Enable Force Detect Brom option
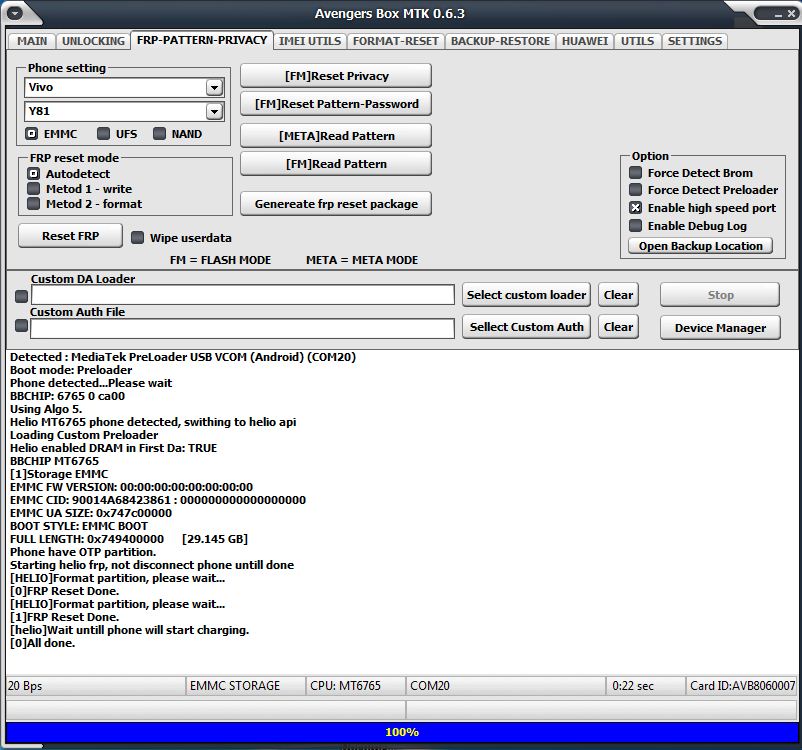The width and height of the screenshot is (802, 750). pyautogui.click(x=636, y=173)
